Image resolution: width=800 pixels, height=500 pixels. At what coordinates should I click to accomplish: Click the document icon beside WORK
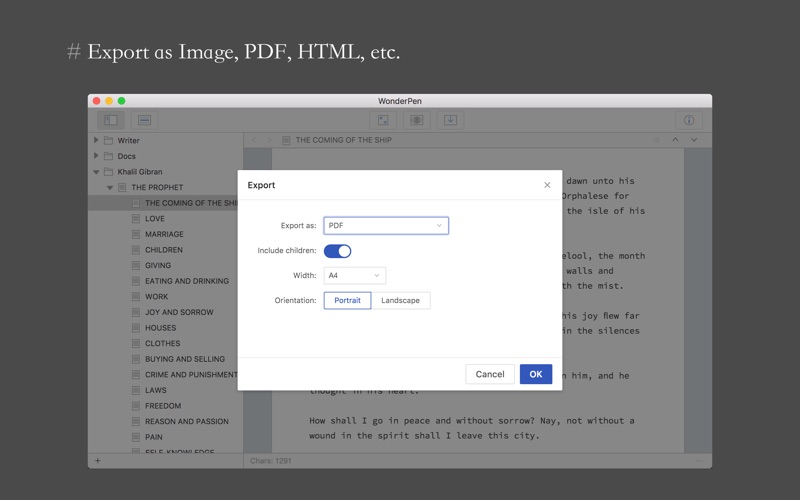pos(136,296)
